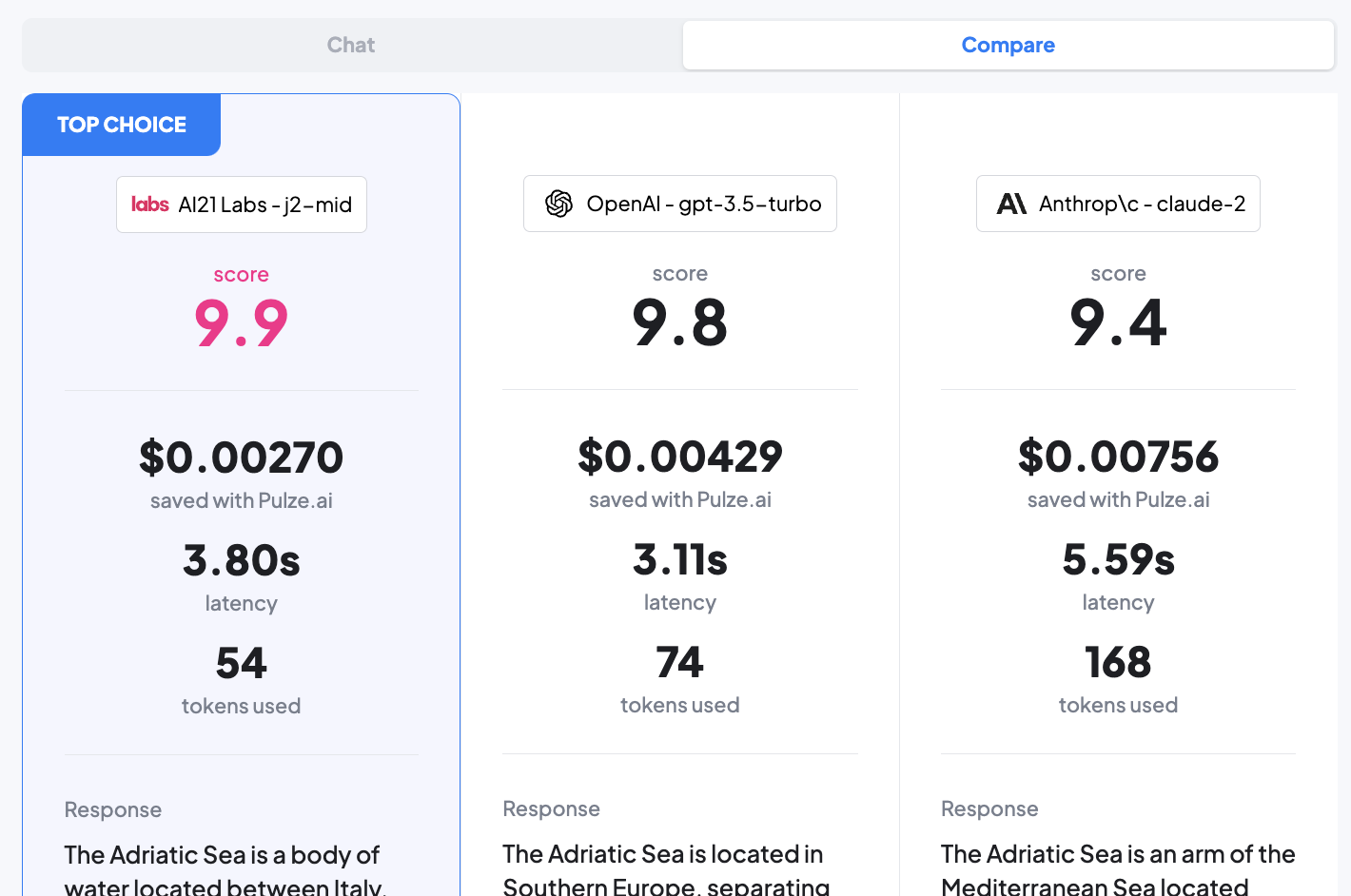Click the 3.80s latency value
The width and height of the screenshot is (1351, 896).
click(242, 560)
